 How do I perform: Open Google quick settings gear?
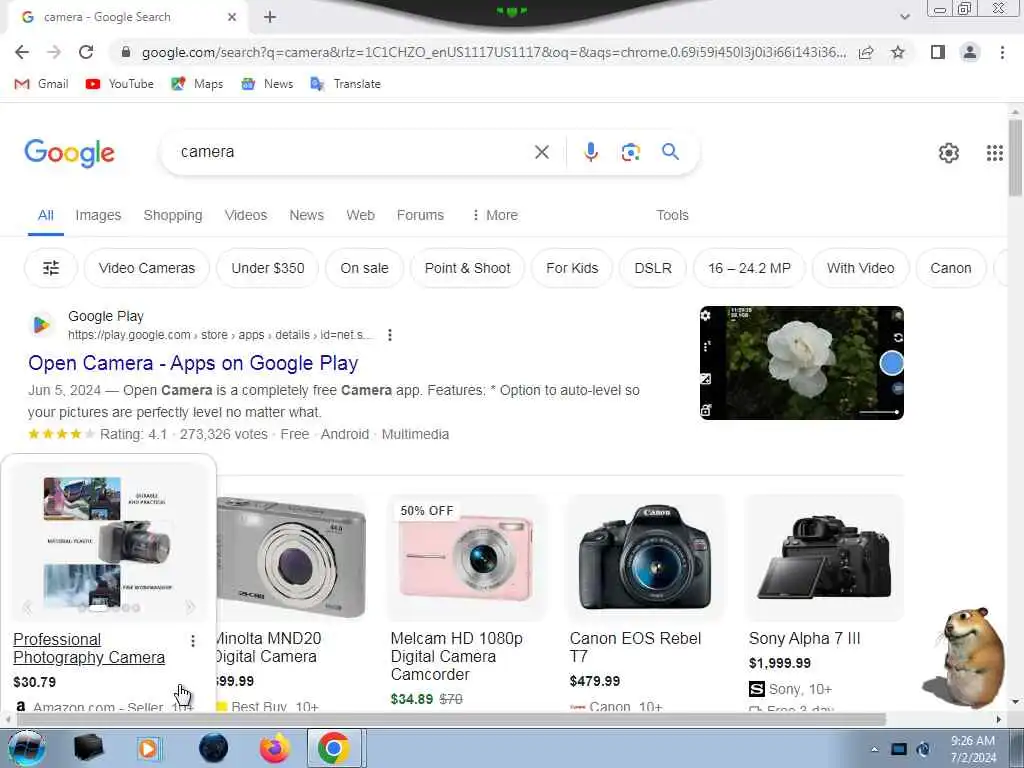coord(948,153)
